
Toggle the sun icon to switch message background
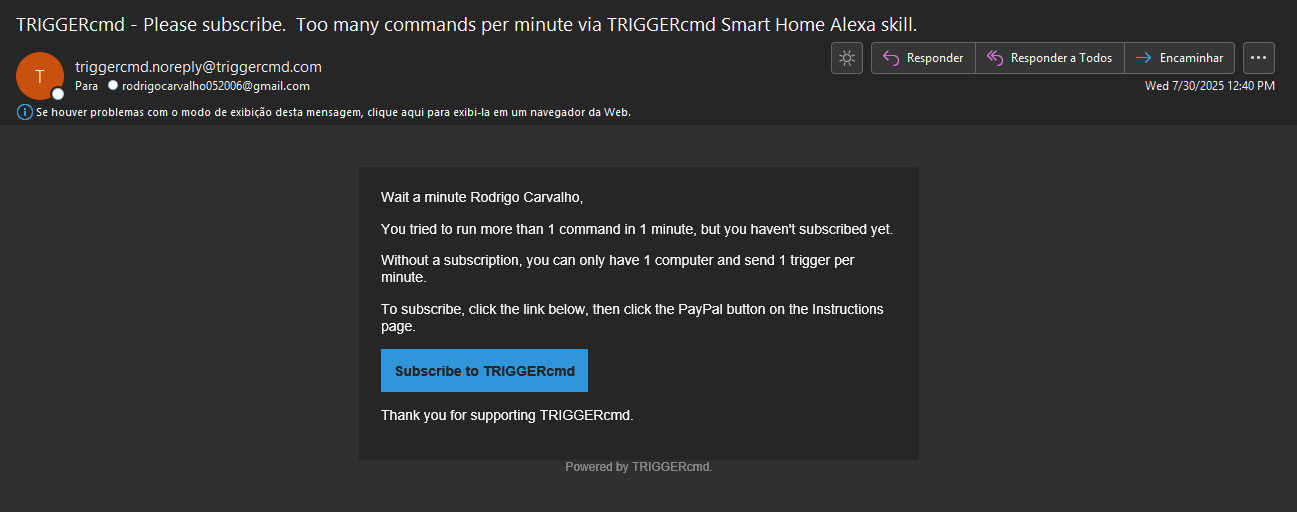(x=846, y=58)
